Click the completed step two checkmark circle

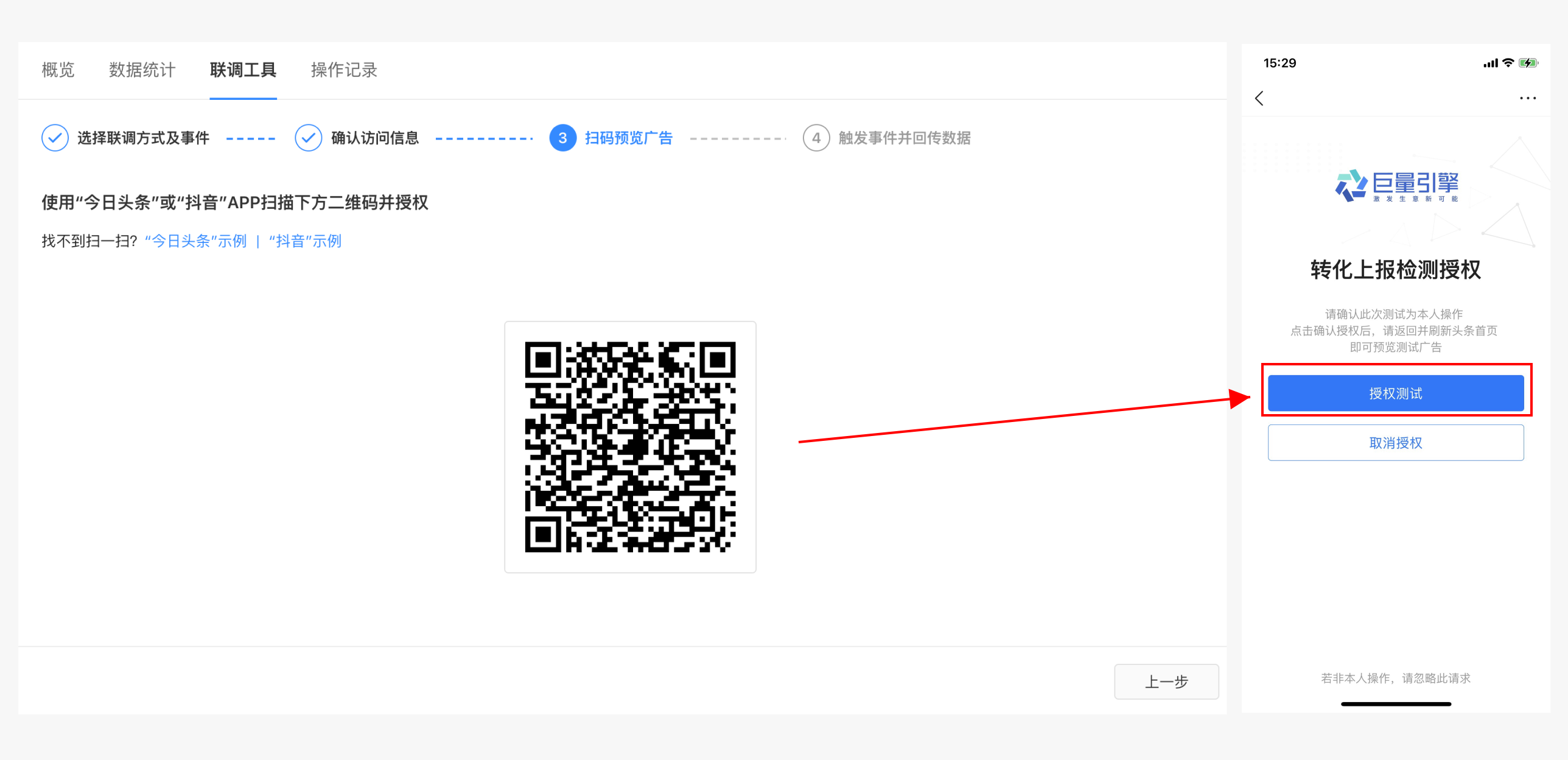pos(308,138)
